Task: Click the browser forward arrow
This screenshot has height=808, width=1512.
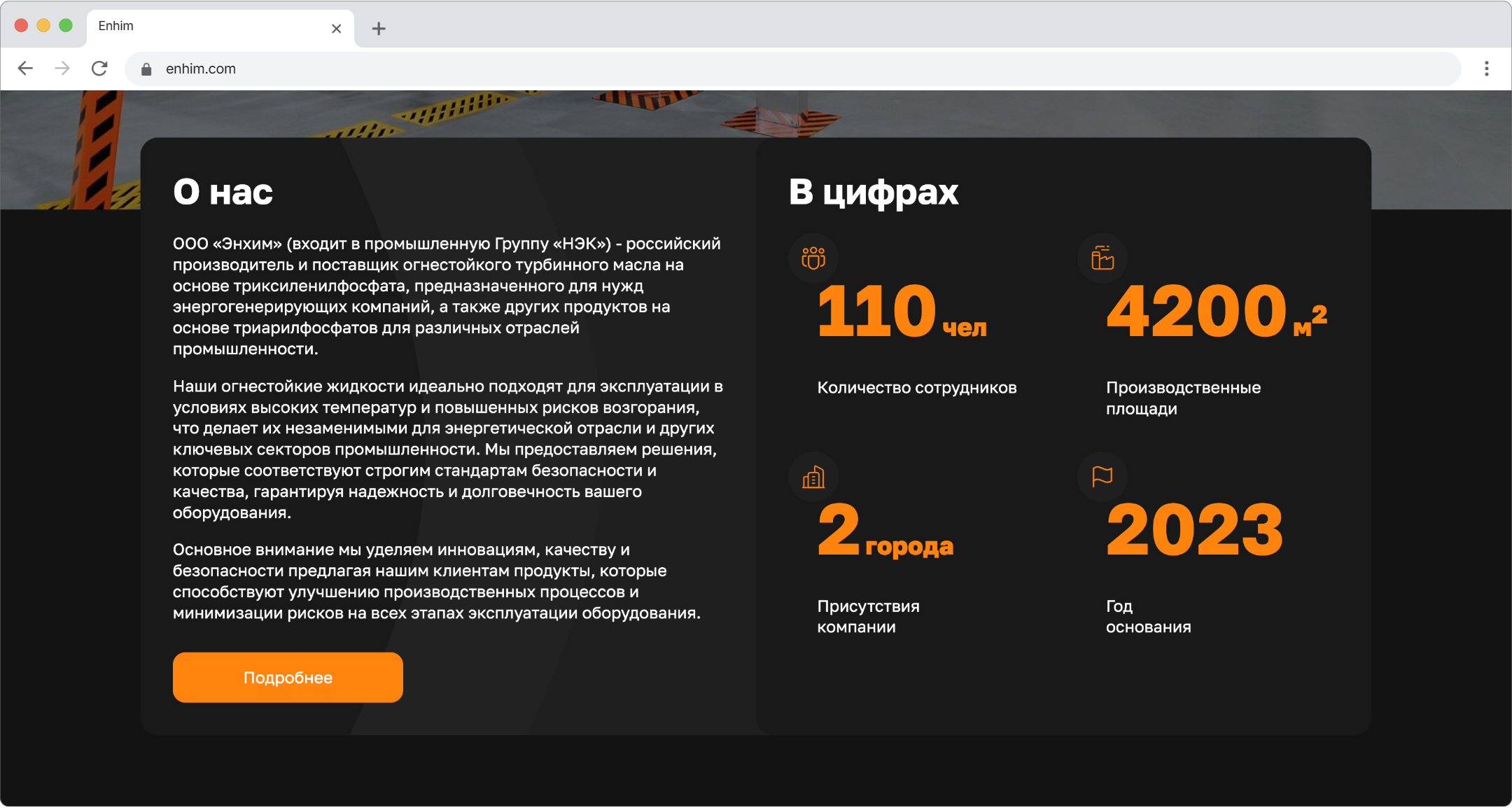Action: click(x=62, y=69)
